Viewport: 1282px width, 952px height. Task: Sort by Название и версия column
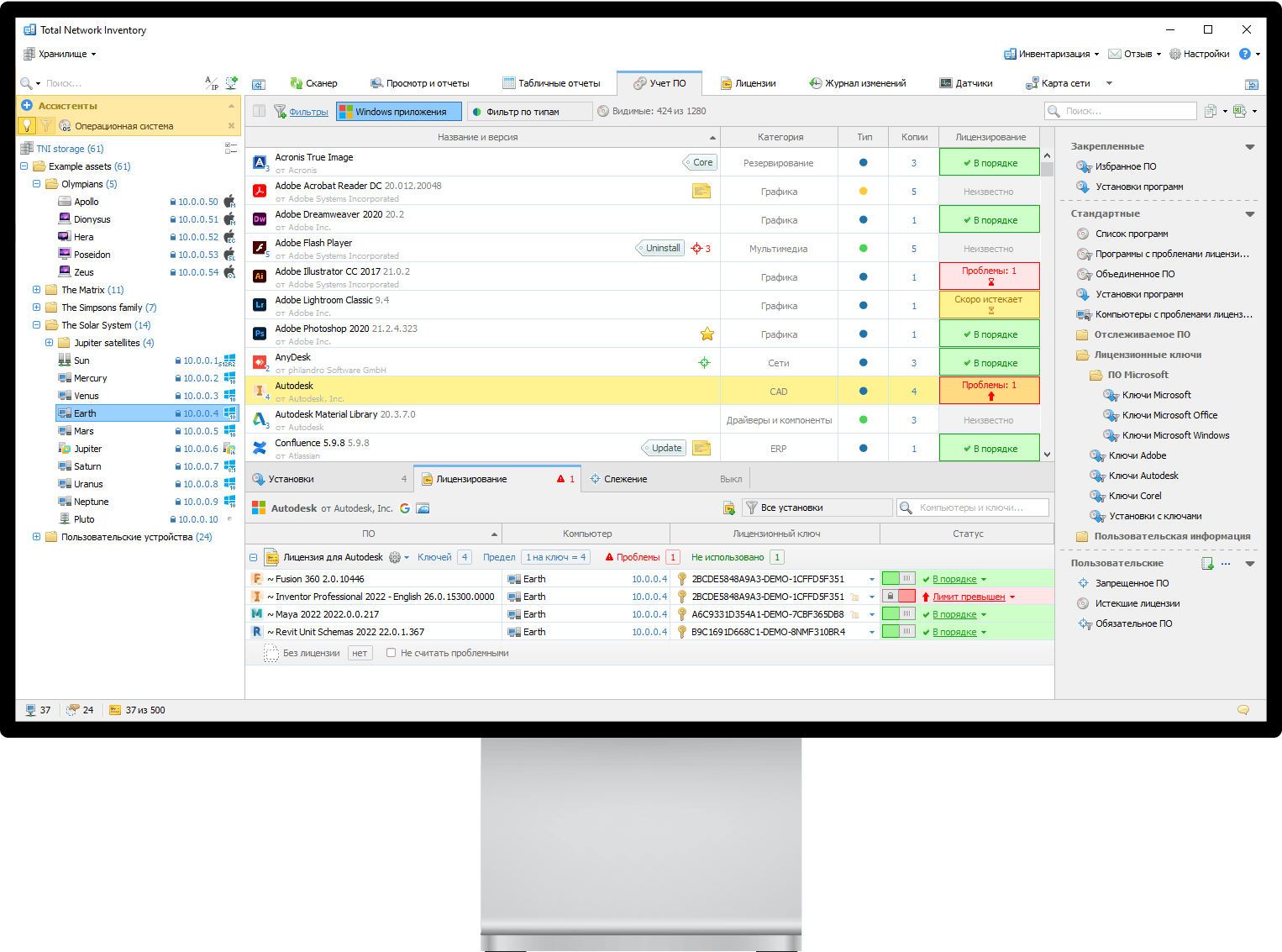[483, 137]
